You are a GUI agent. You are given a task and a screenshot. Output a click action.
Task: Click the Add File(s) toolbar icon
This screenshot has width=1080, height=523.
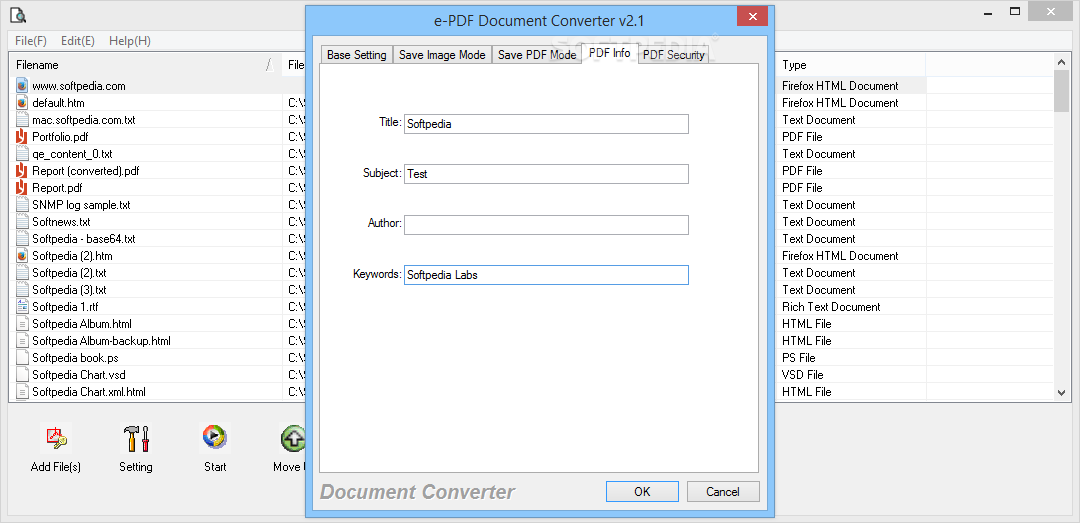56,438
